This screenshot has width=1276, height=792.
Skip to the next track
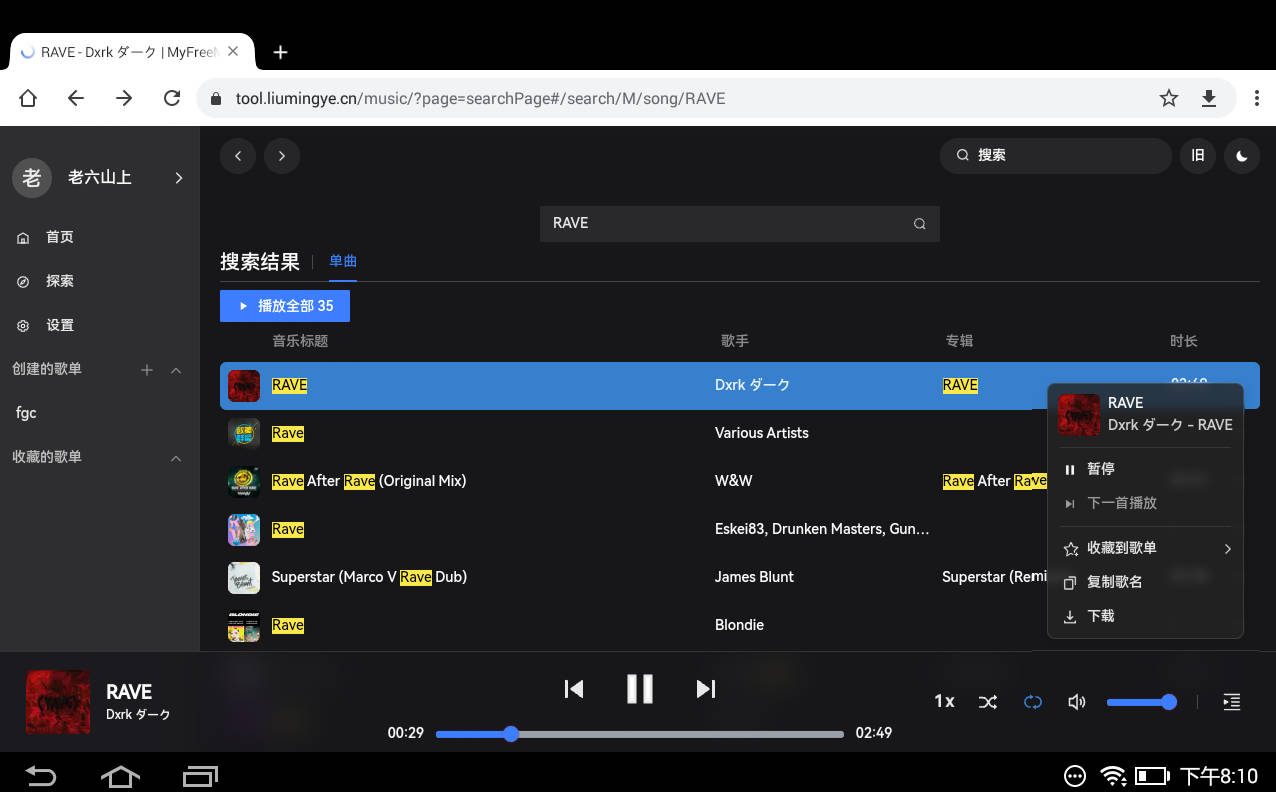[x=706, y=688]
